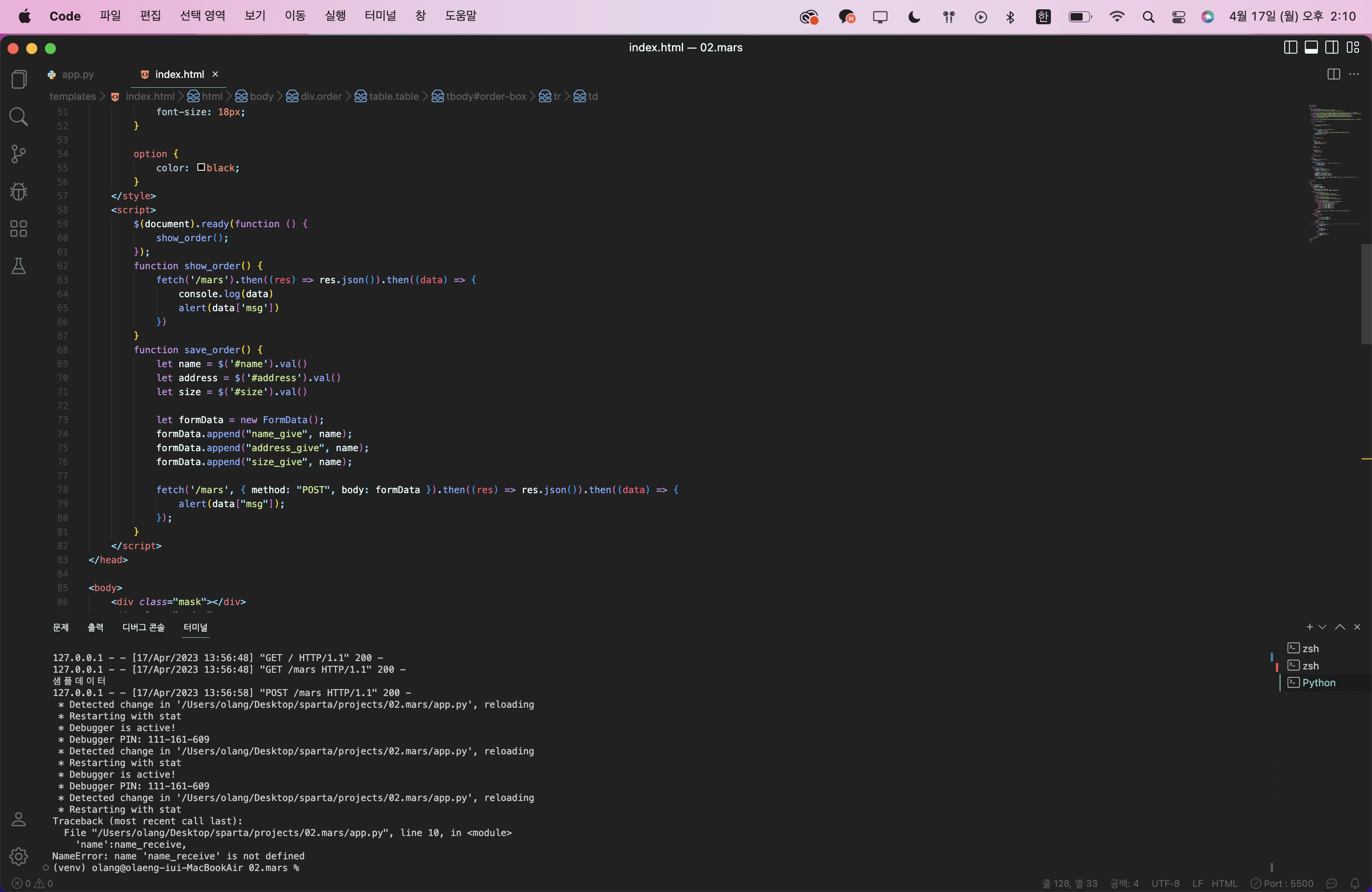Screen dimensions: 1372x892
Task: Select the 터미널 panel tab
Action: pos(196,627)
